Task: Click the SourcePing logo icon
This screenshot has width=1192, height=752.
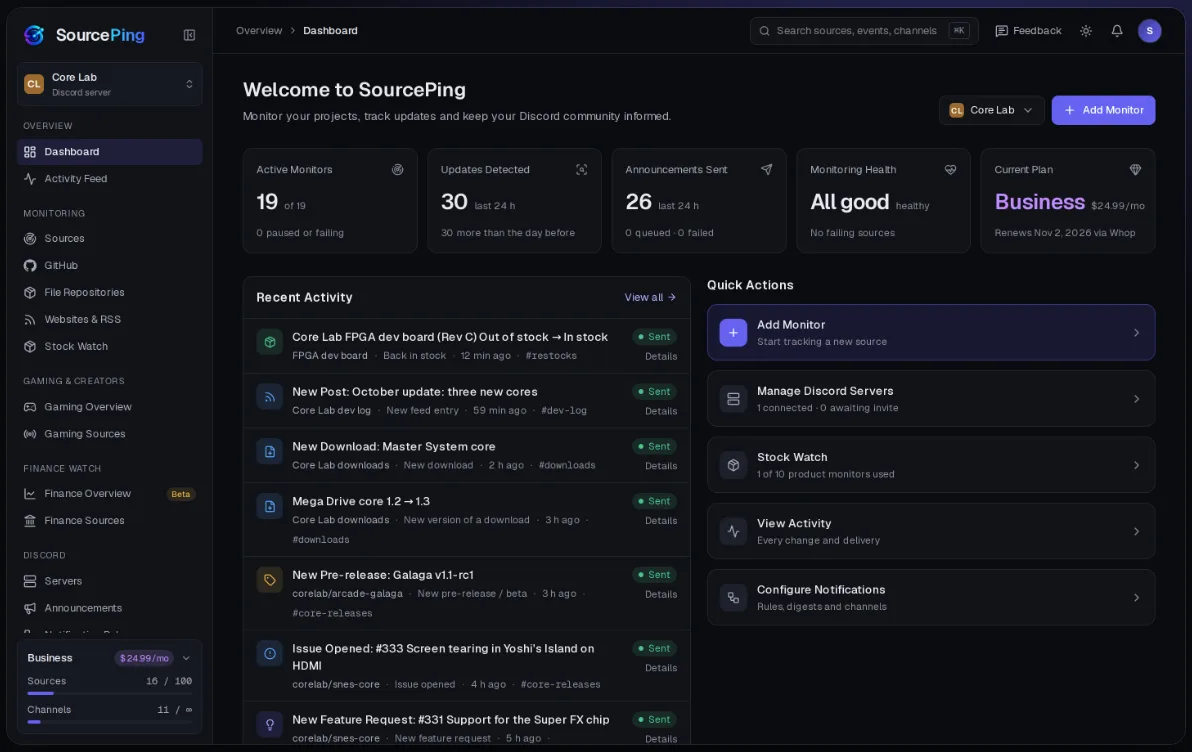Action: point(34,35)
